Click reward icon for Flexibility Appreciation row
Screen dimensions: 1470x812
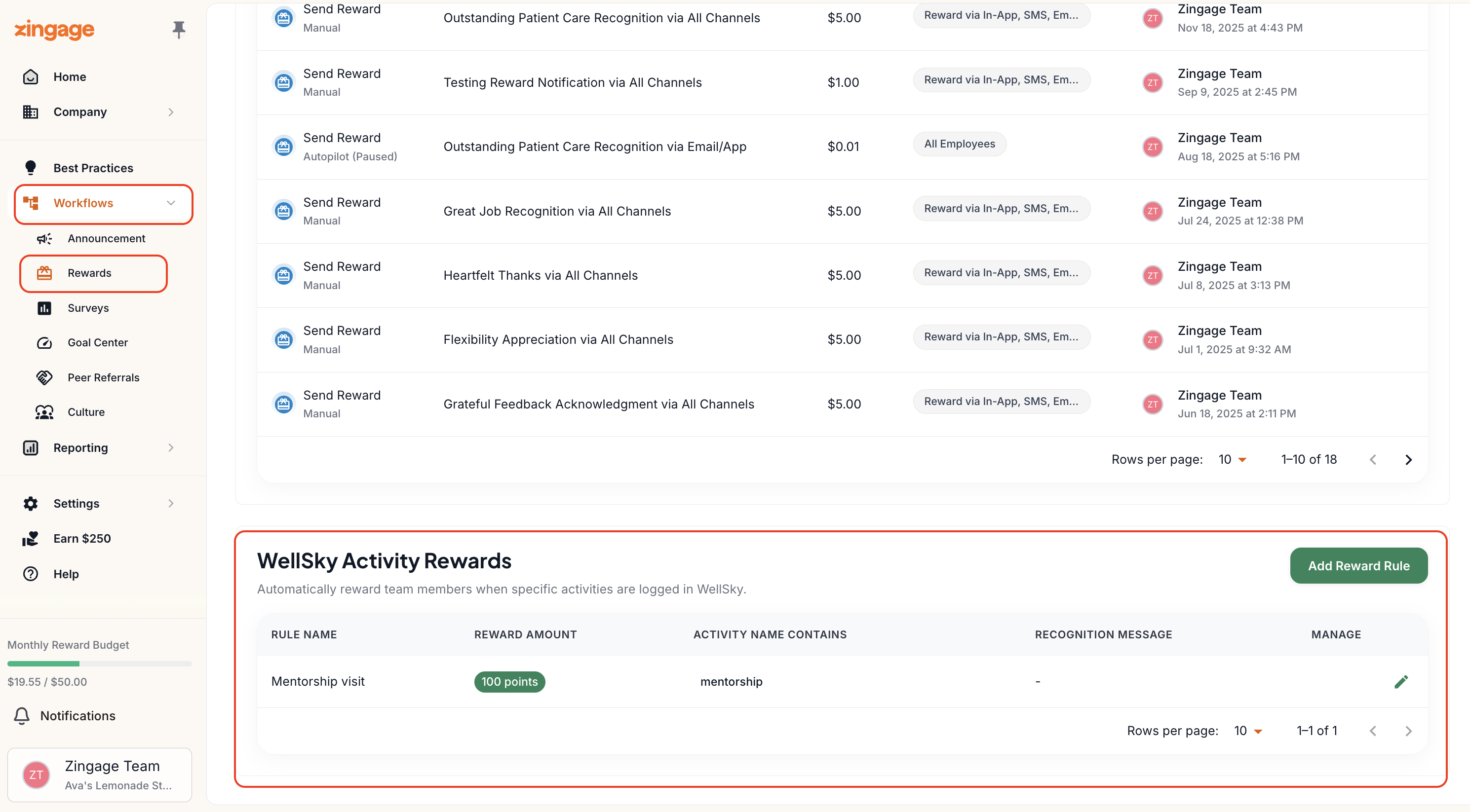283,340
